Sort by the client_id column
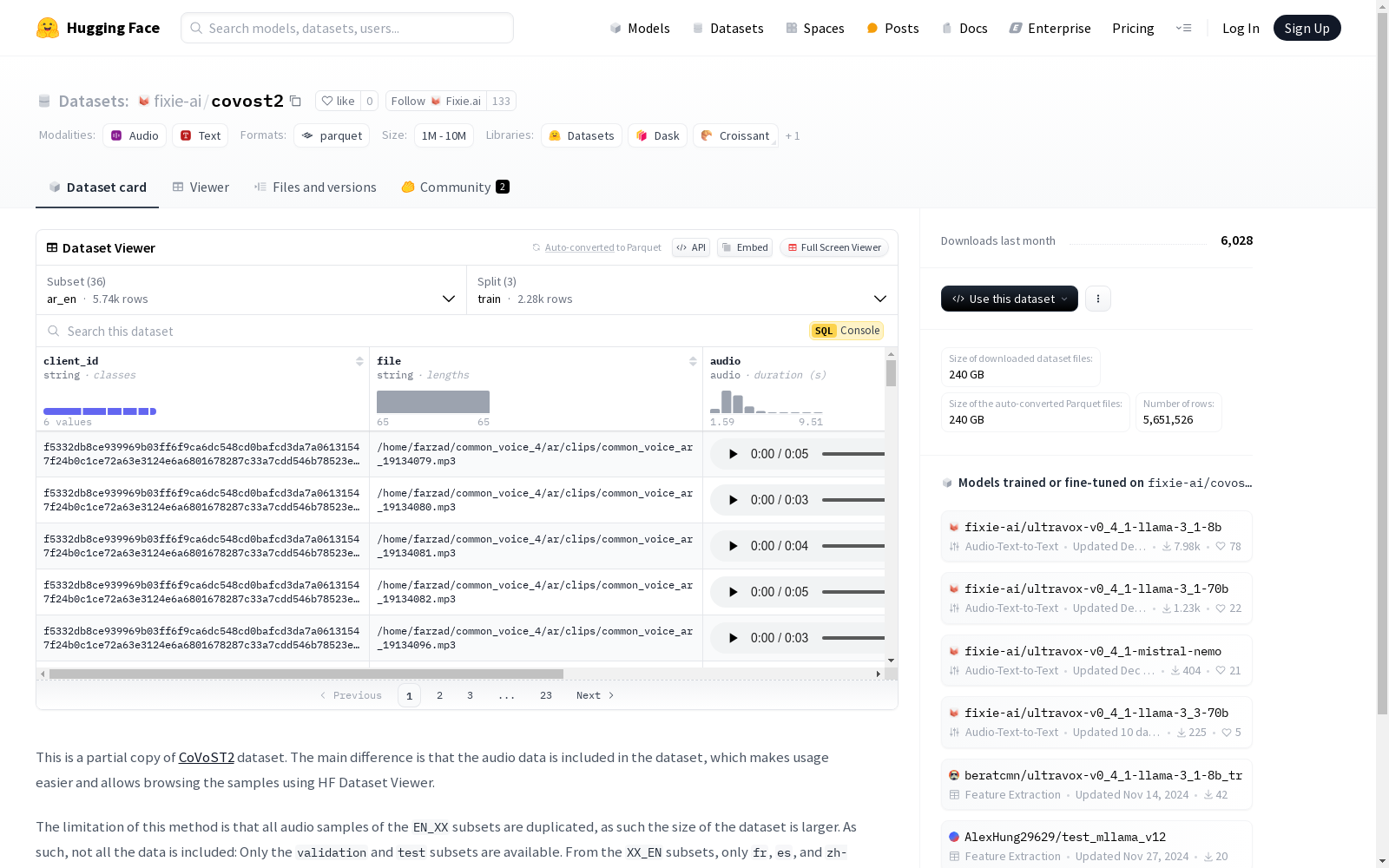The width and height of the screenshot is (1389, 868). 359,361
